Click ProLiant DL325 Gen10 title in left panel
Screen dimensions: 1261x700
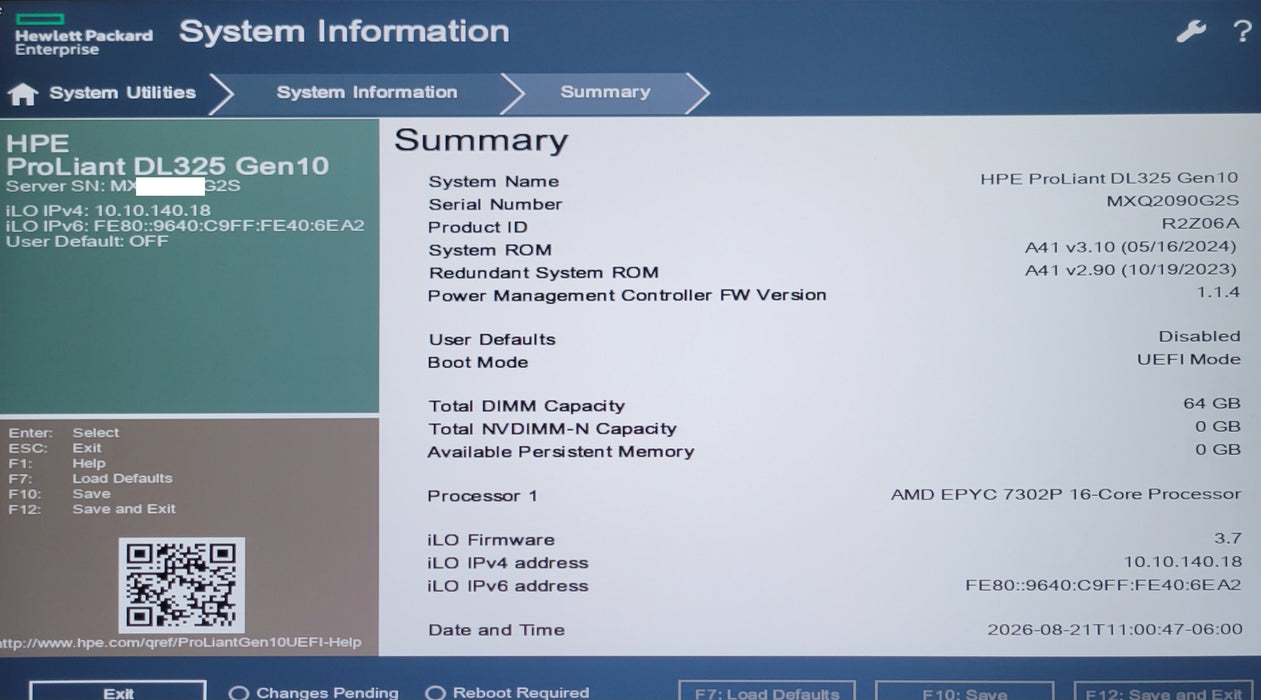(x=167, y=166)
